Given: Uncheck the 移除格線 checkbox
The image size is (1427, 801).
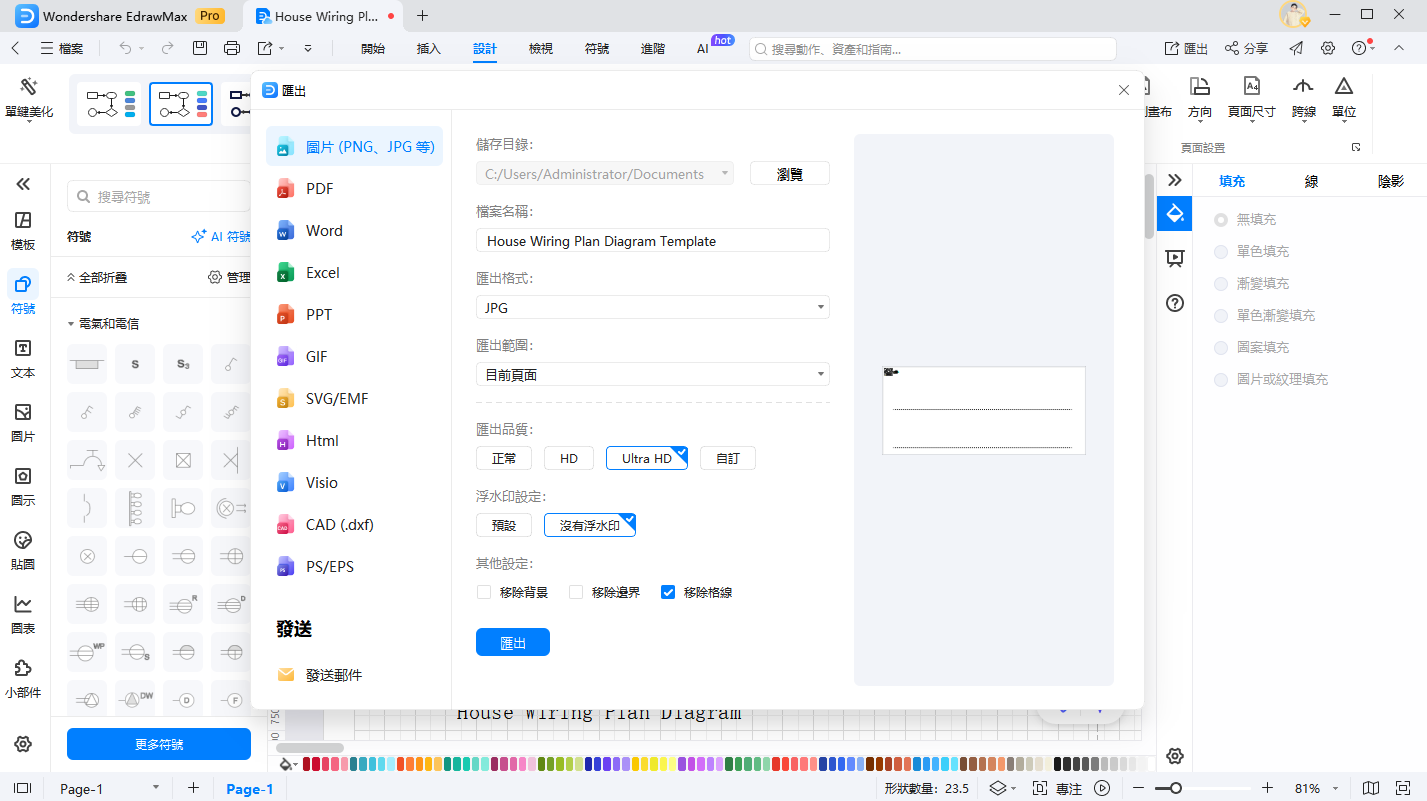Looking at the screenshot, I should (x=668, y=592).
